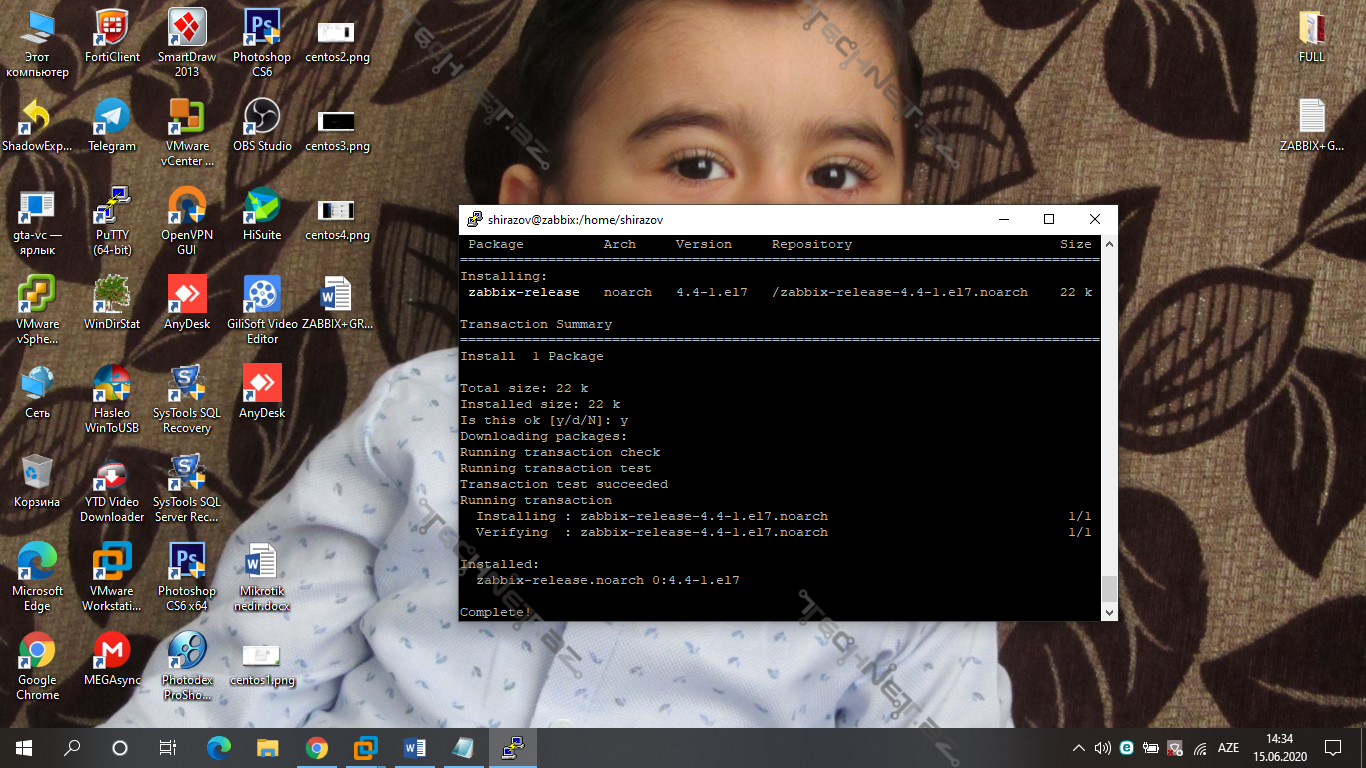Screen dimensions: 1366x768
Task: Select the VMware Workstation desktop icon
Action: 112,562
